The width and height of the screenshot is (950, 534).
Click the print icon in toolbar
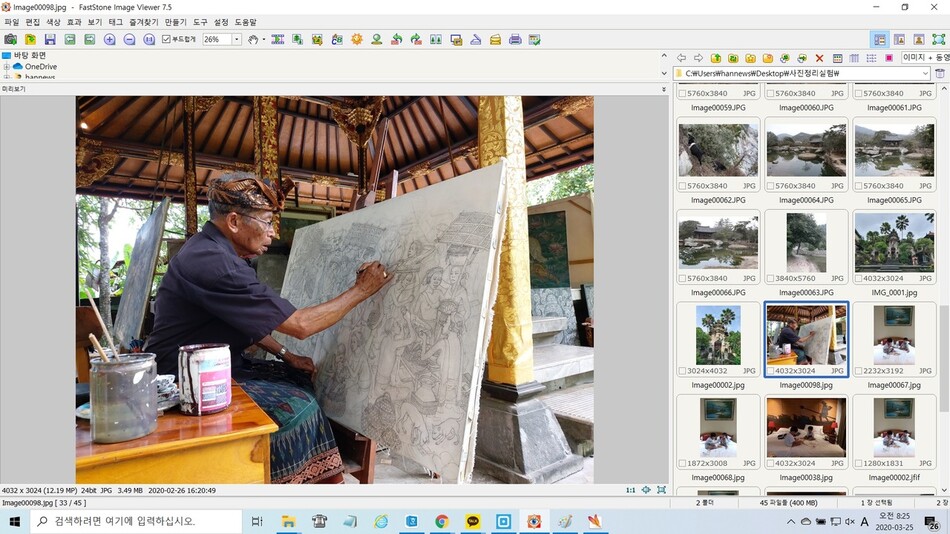(515, 39)
